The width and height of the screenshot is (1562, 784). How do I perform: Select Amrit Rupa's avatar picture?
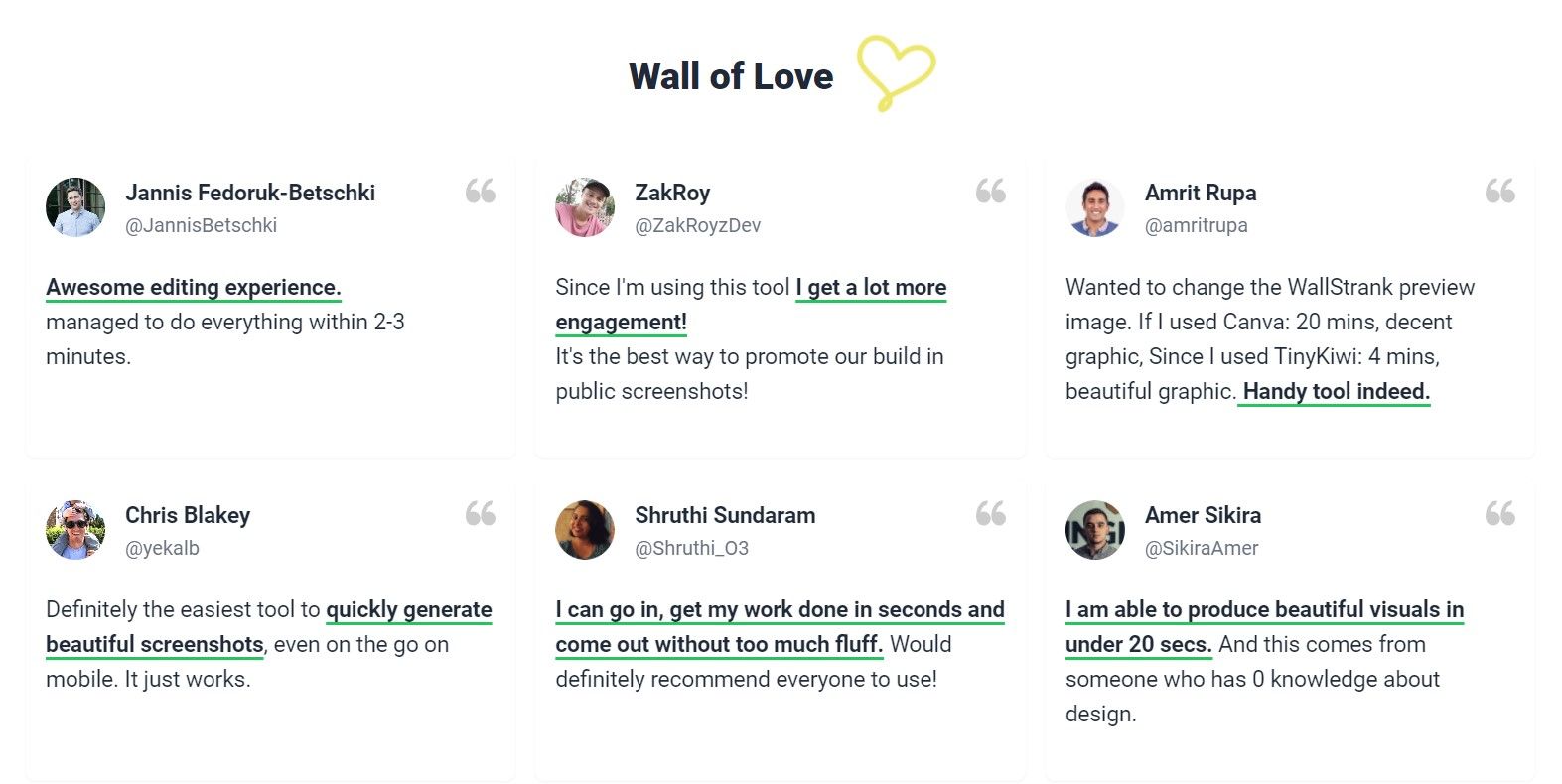[1095, 207]
